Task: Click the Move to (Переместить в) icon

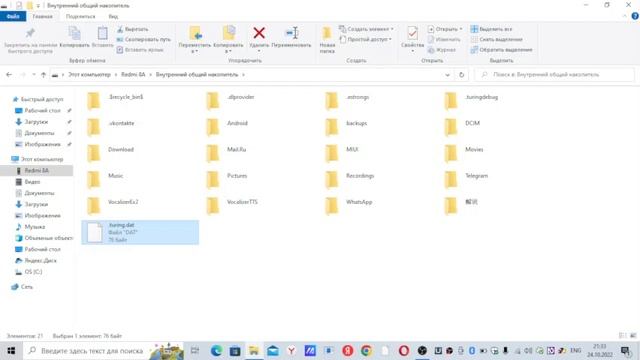Action: [x=196, y=33]
